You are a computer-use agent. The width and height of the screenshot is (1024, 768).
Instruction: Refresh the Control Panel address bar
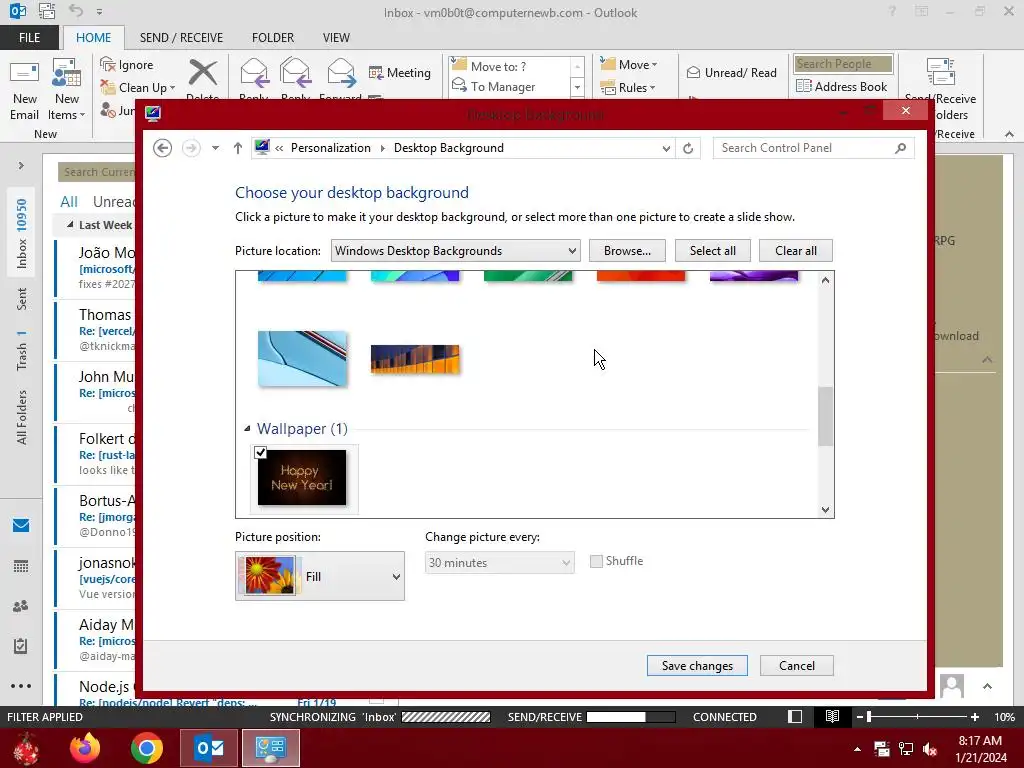[x=688, y=148]
